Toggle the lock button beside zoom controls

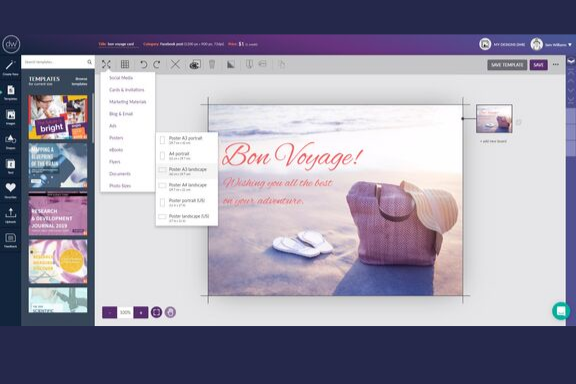point(170,312)
